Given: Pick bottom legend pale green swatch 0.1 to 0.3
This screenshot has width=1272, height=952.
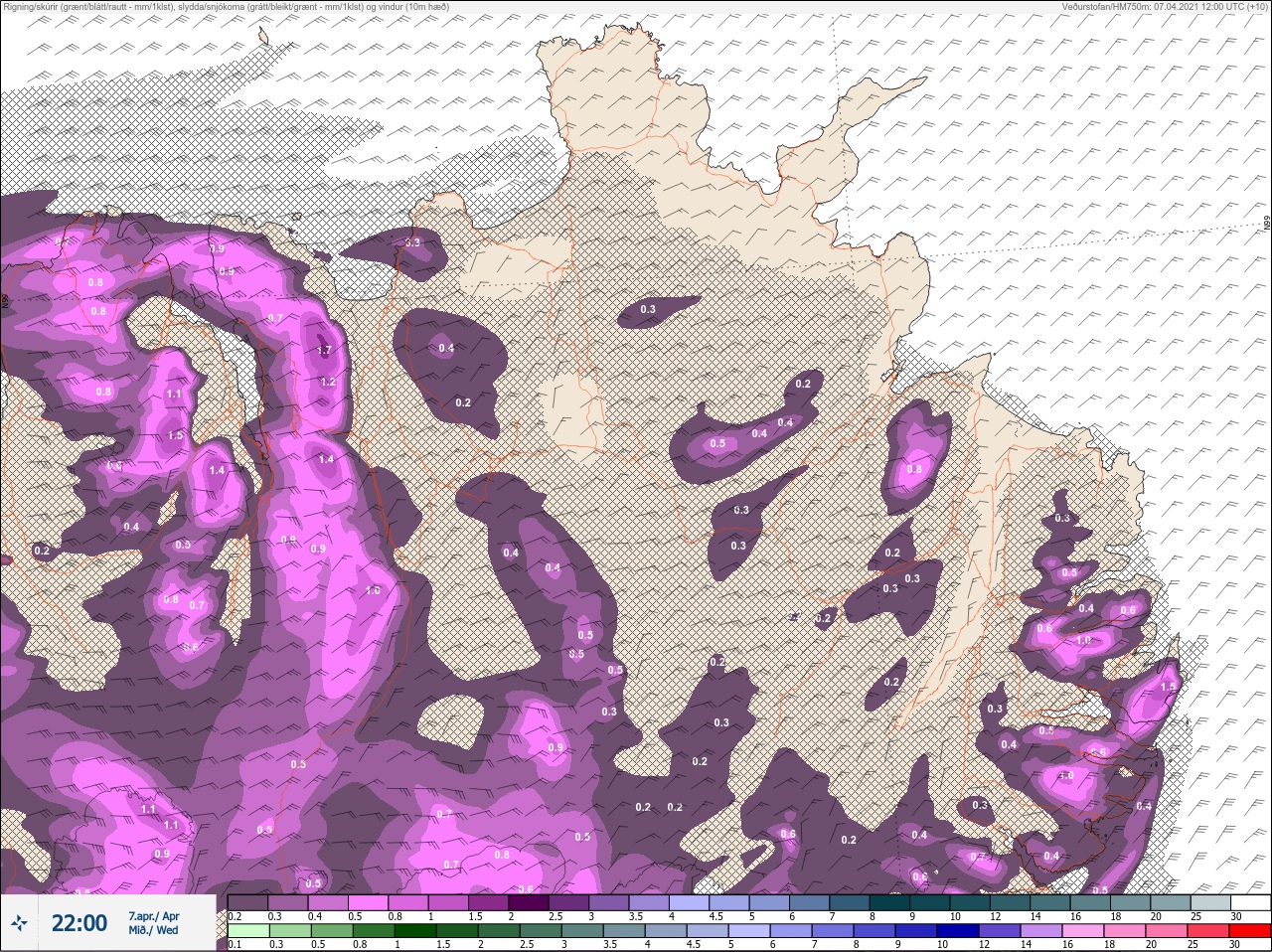Looking at the screenshot, I should [248, 931].
